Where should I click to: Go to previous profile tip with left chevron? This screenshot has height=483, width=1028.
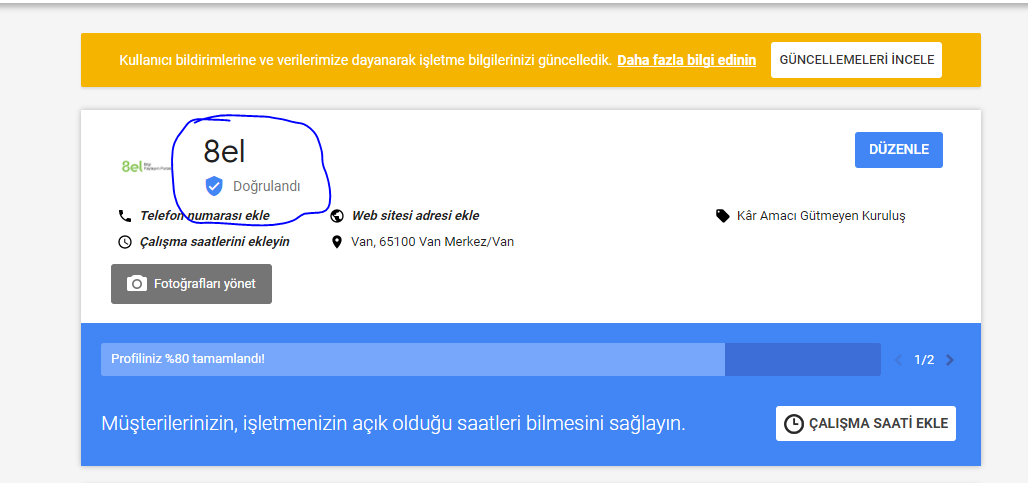click(898, 360)
